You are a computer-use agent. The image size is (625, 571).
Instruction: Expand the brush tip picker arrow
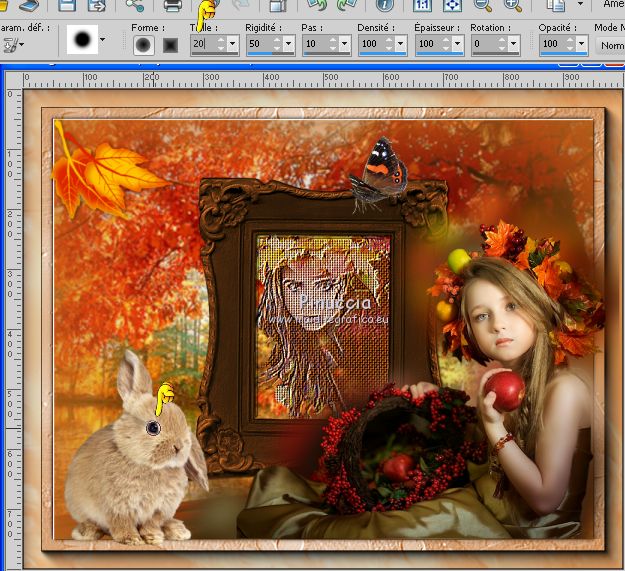(x=102, y=39)
